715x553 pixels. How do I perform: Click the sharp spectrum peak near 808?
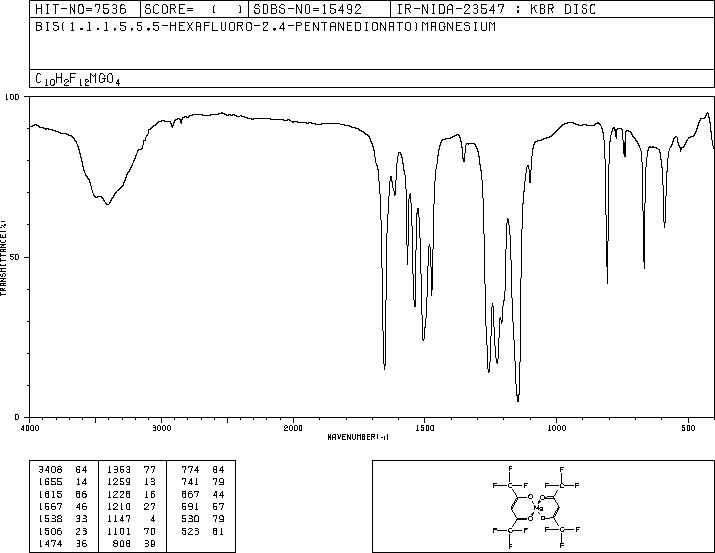pos(607,278)
